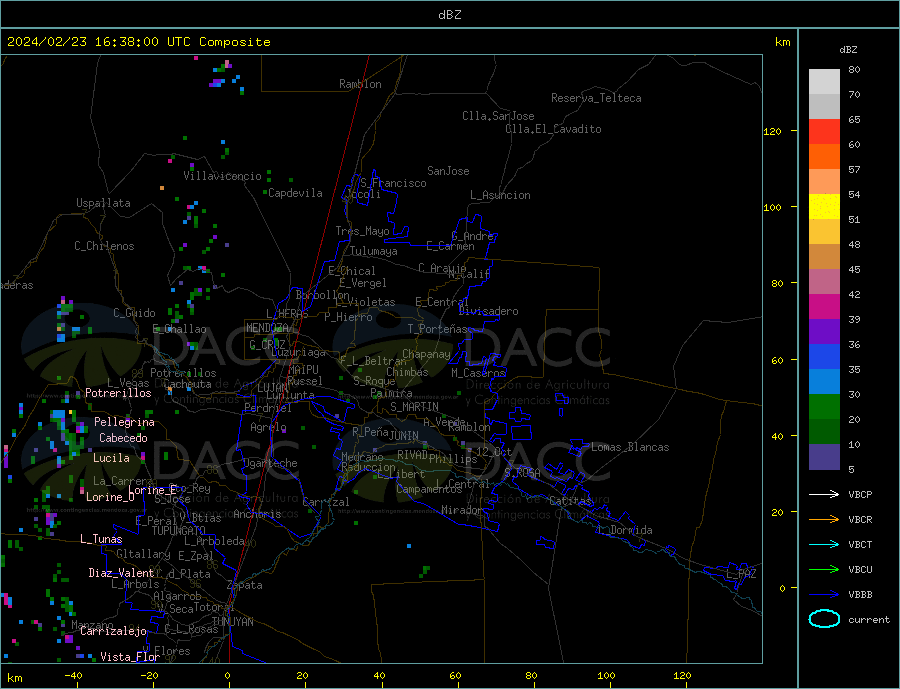Click the 'Zapata' label
This screenshot has width=900, height=689.
point(245,585)
